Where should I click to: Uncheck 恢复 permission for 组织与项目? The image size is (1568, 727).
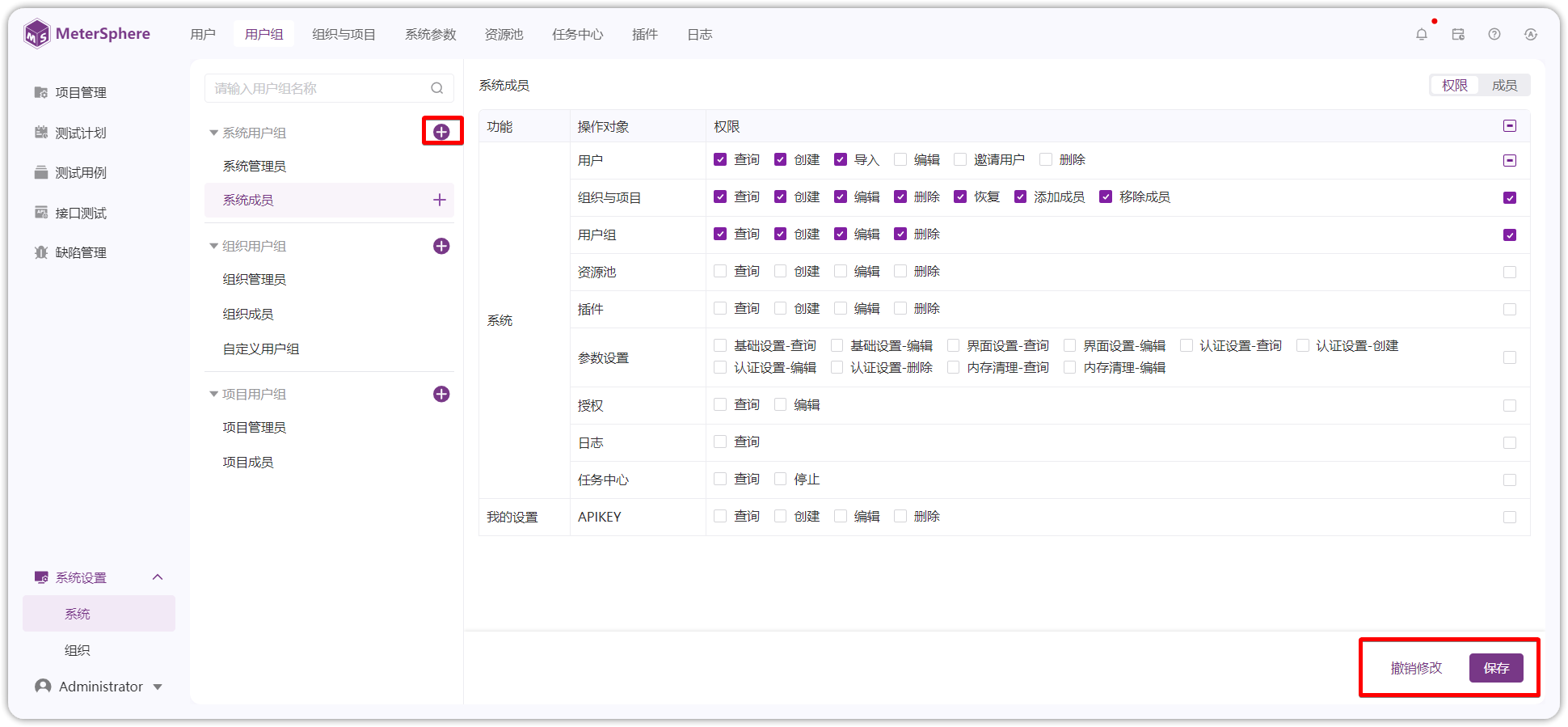[960, 197]
